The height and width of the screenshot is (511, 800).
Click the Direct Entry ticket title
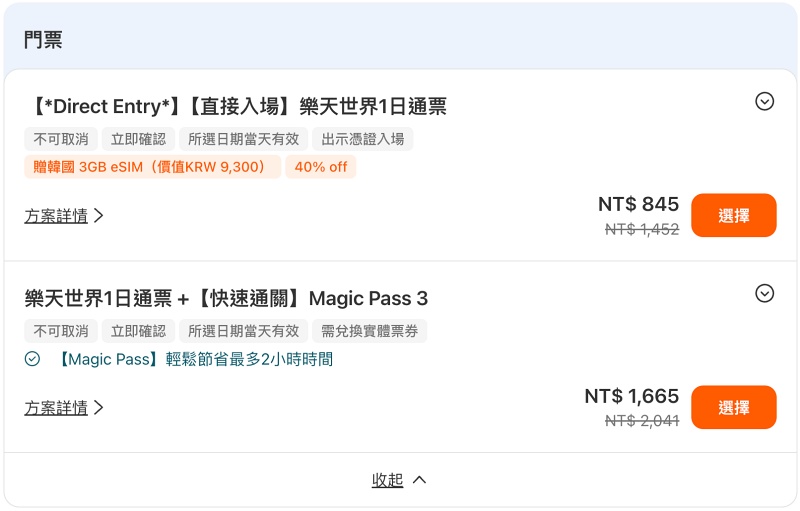[237, 106]
